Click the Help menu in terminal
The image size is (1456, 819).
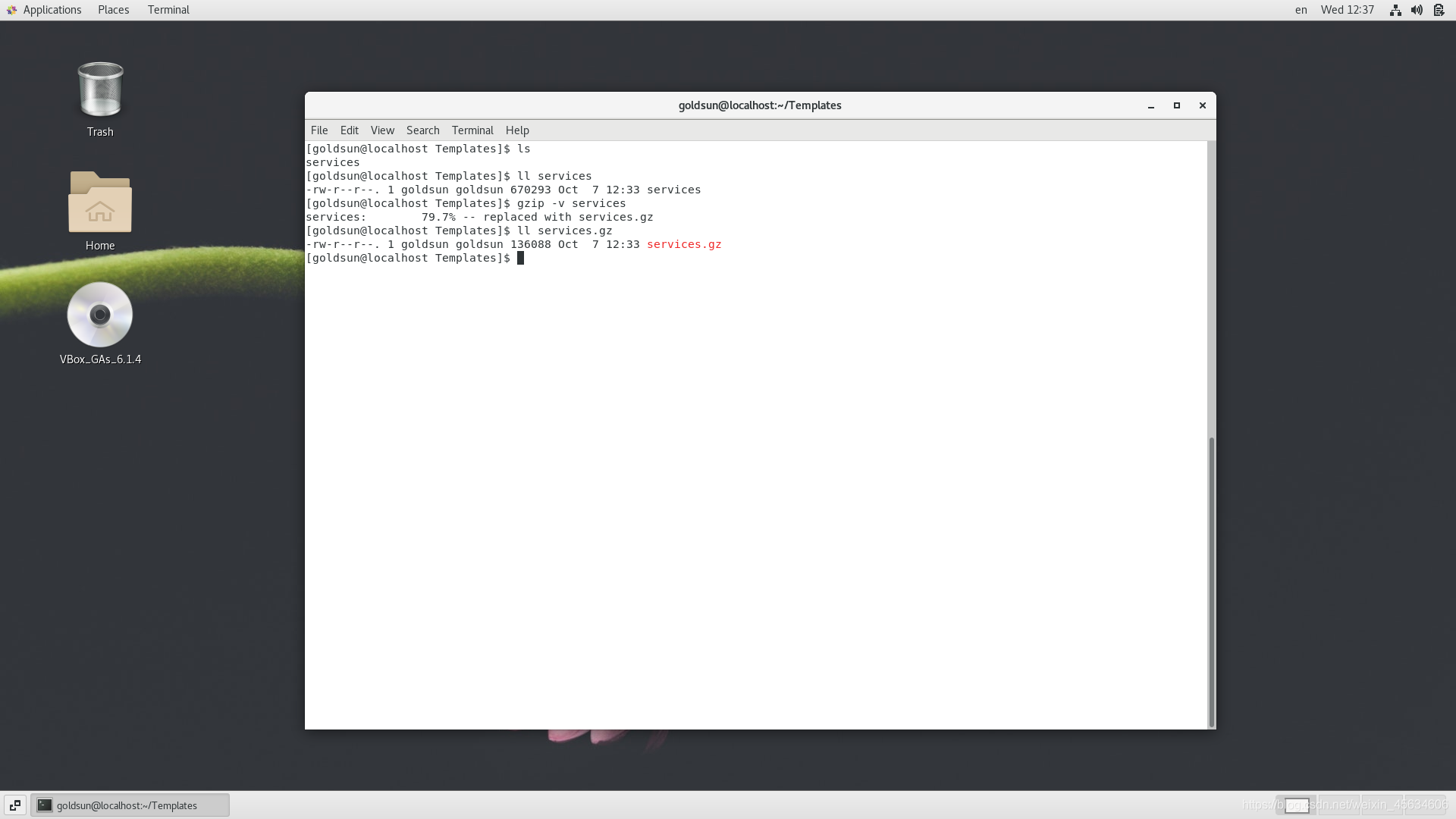(517, 130)
